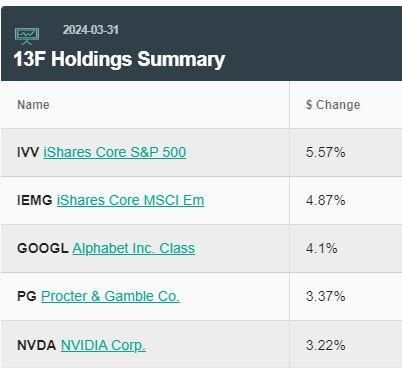Open the Procter & Gamble Co. link

click(110, 296)
